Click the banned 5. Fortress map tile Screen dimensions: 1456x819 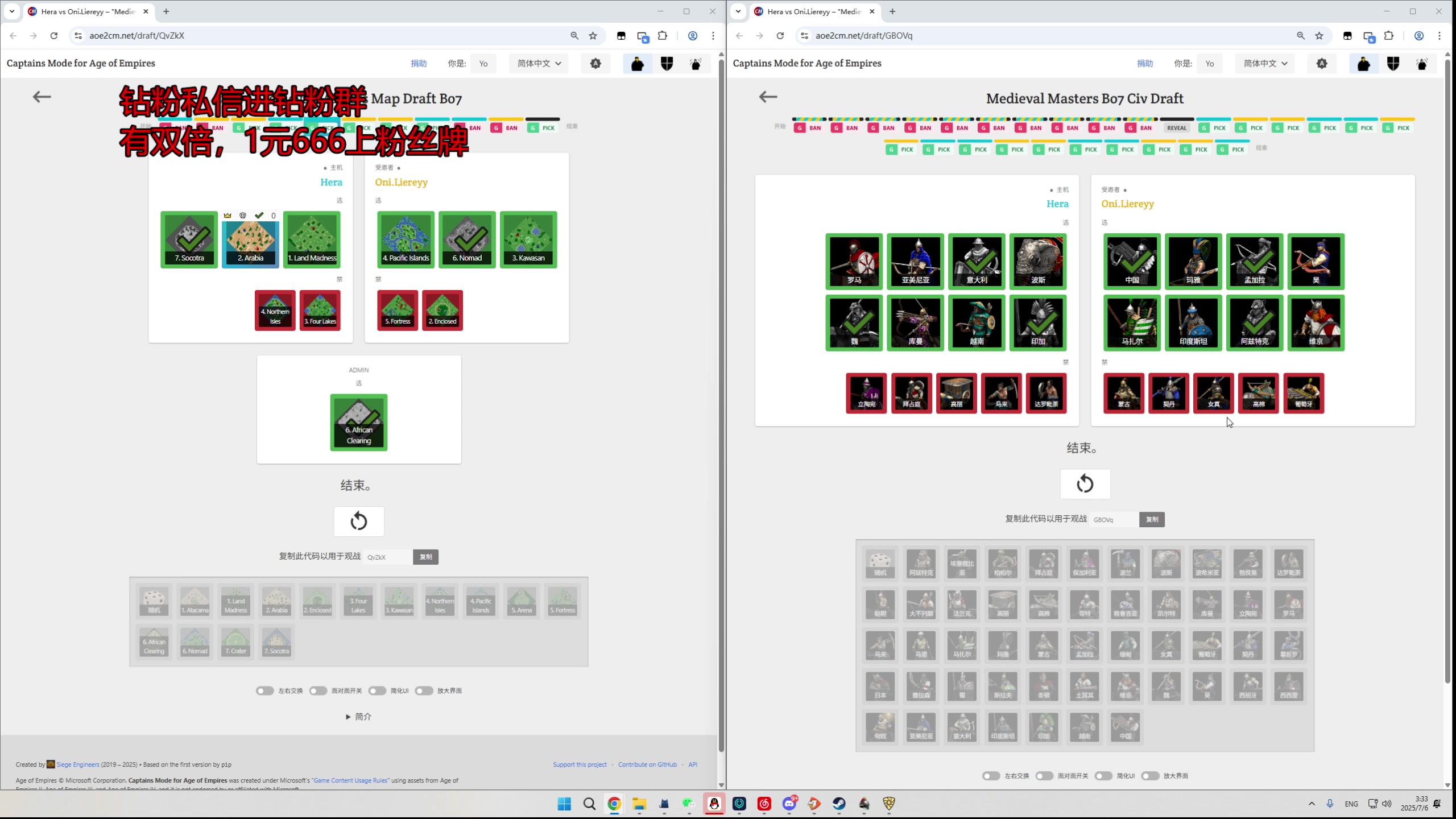pyautogui.click(x=398, y=310)
